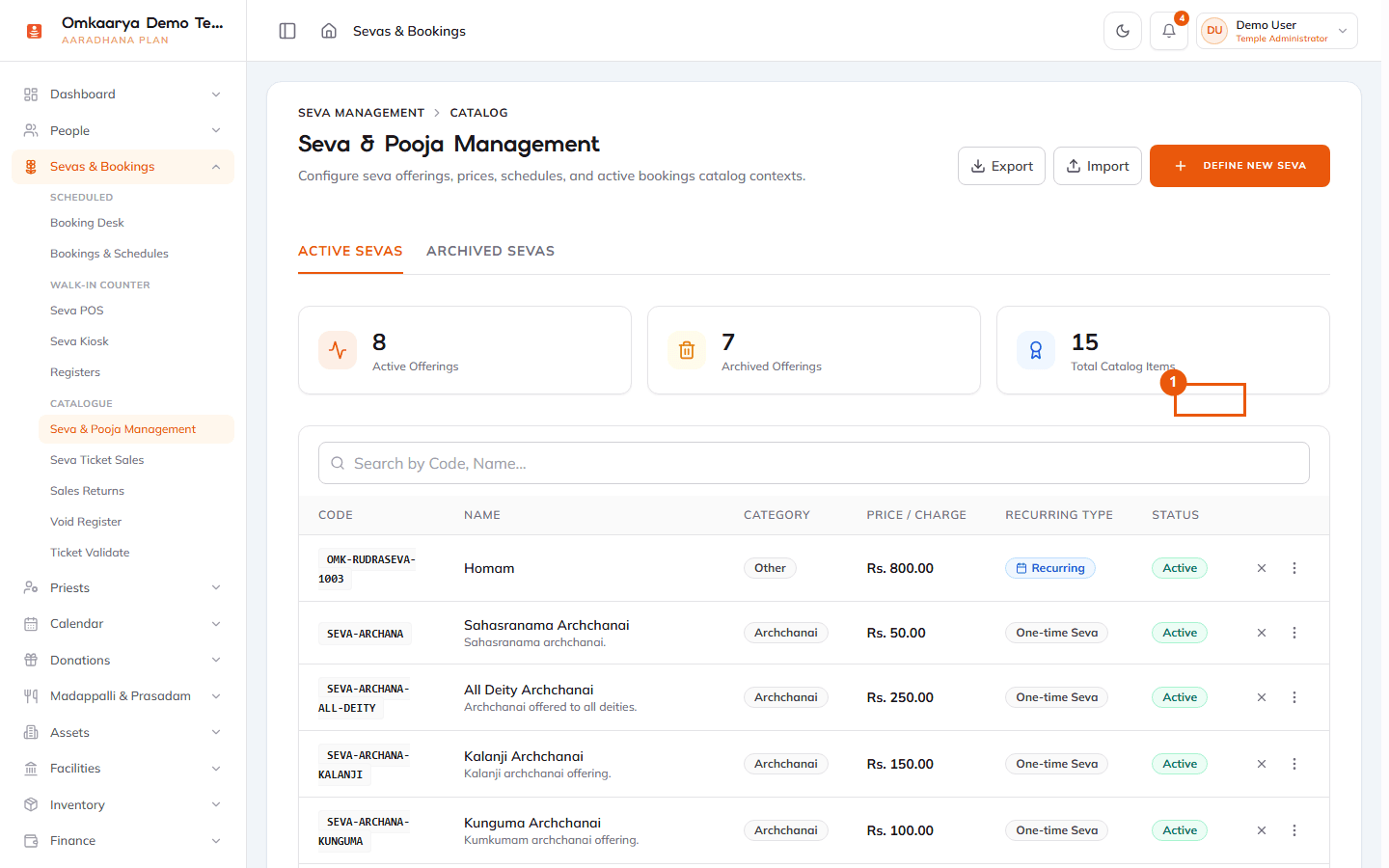Open Seva POS in the sidebar
The image size is (1389, 868).
point(77,311)
